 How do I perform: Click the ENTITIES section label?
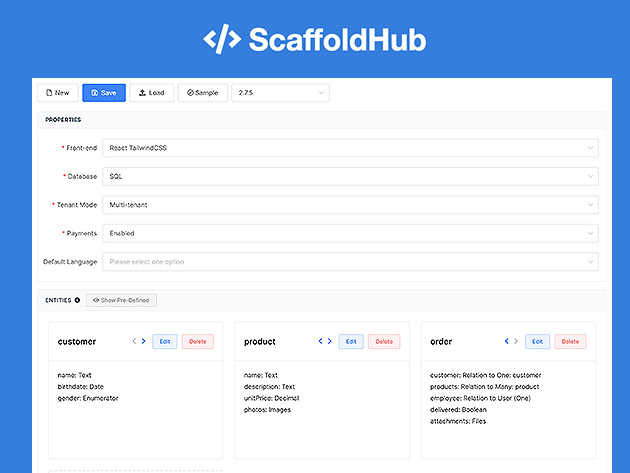tap(58, 300)
